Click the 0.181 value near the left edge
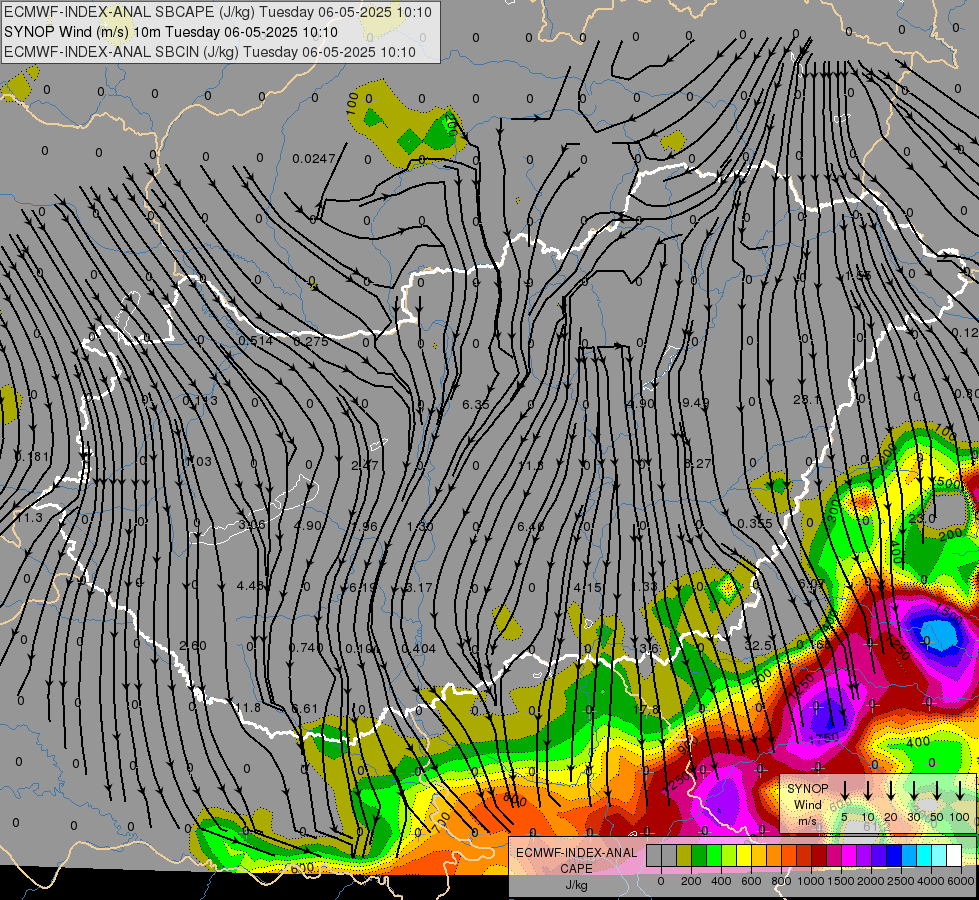Image resolution: width=979 pixels, height=900 pixels. click(32, 457)
